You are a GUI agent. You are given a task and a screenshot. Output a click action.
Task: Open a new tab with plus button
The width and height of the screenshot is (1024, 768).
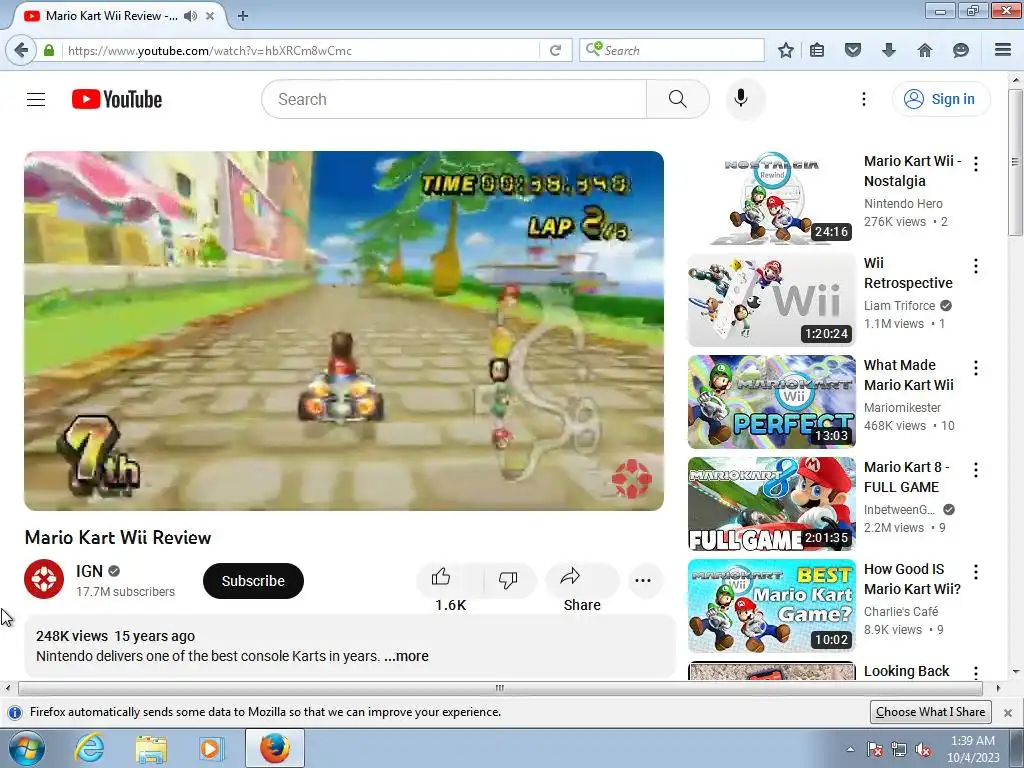point(243,16)
